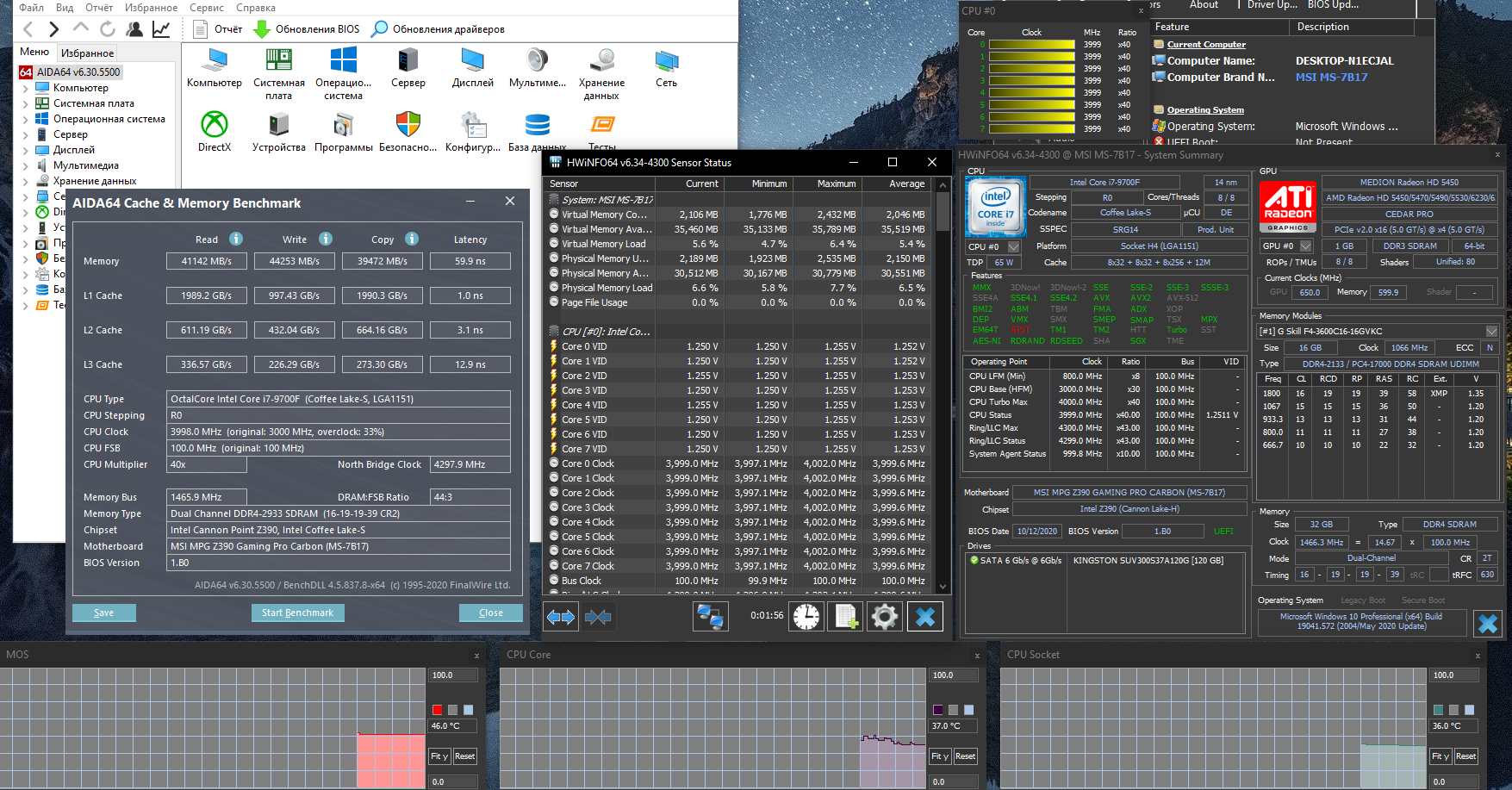Expand the Дисплей tree node
The image size is (1512, 790).
pyautogui.click(x=25, y=150)
